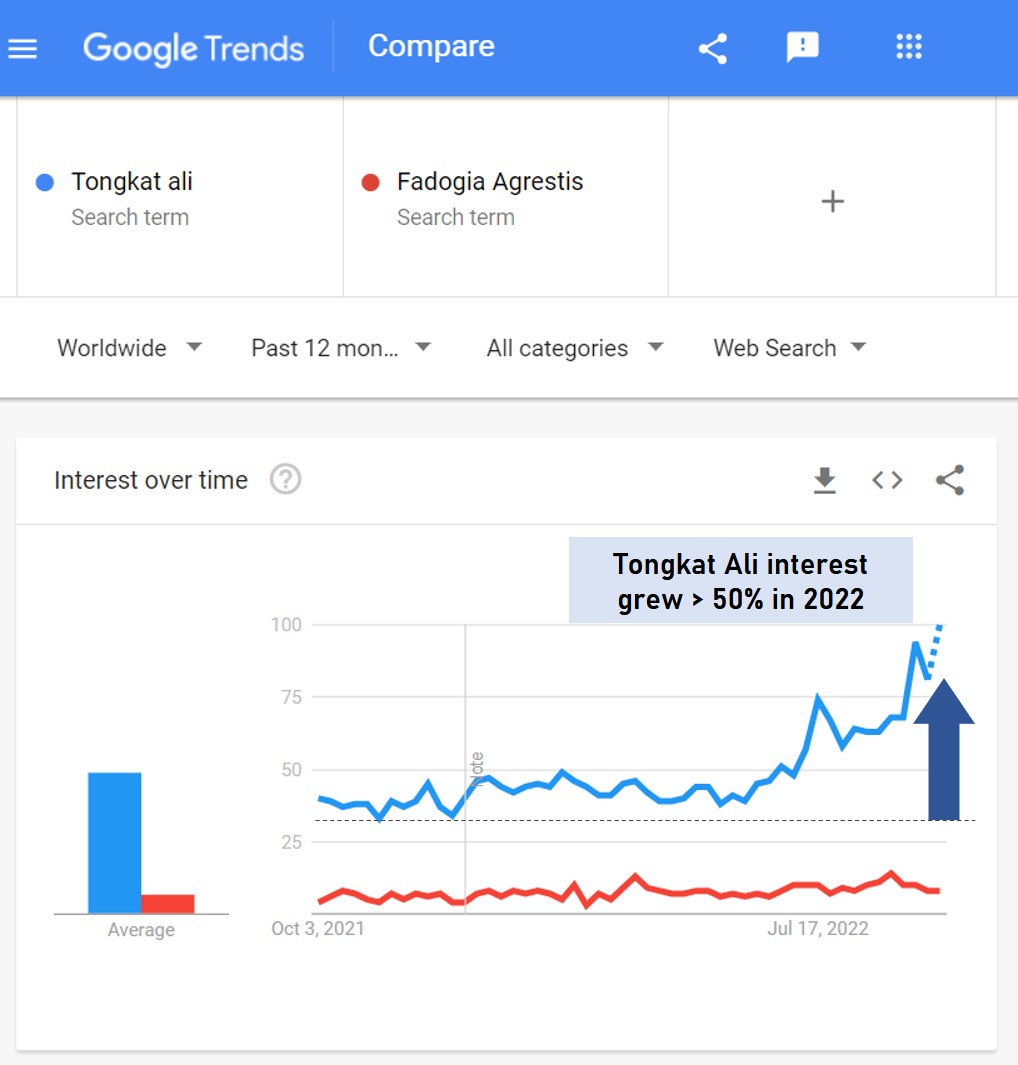
Task: Open the send feedback icon
Action: pos(802,48)
